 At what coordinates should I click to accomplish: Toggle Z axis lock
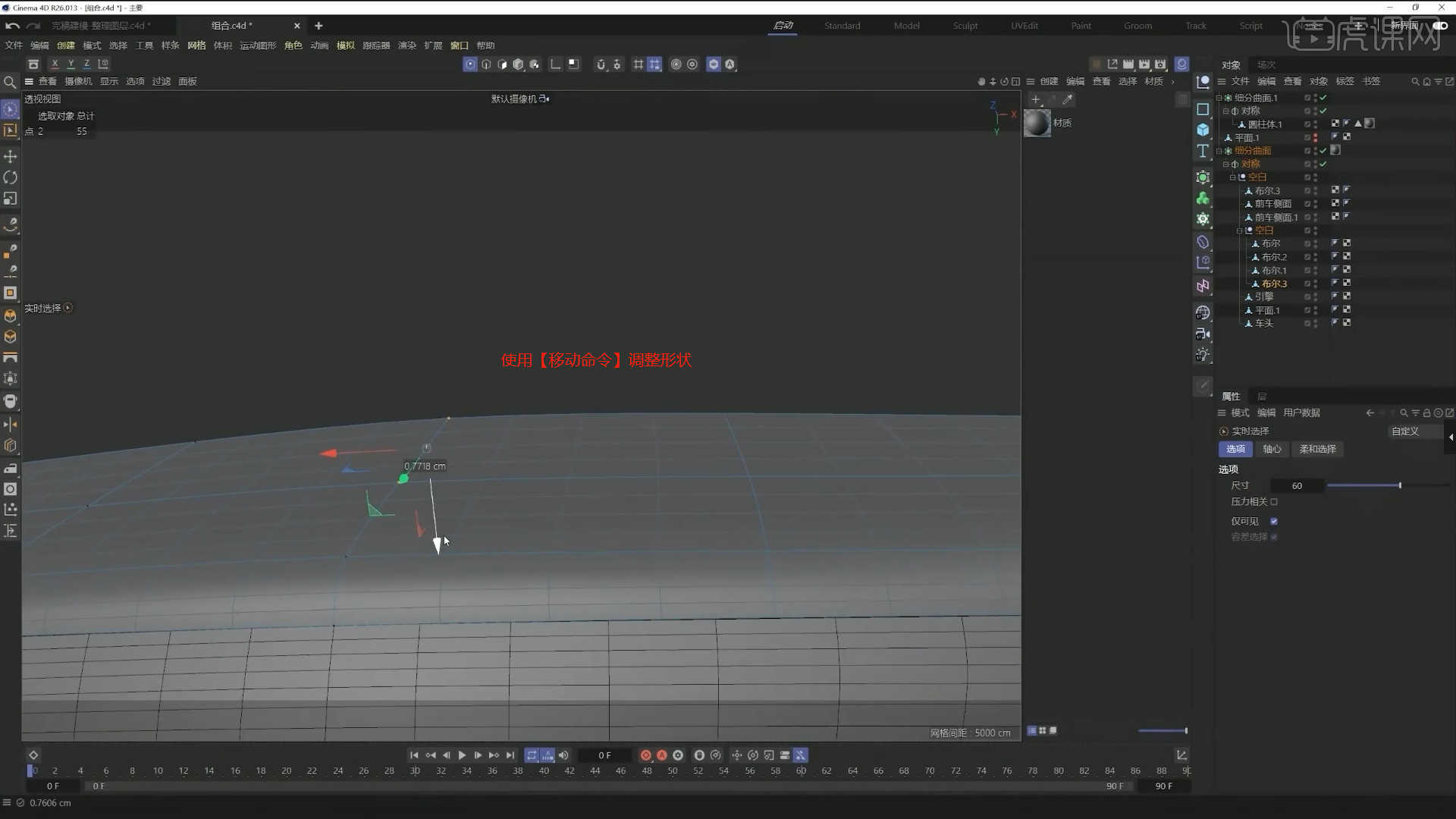coord(86,64)
